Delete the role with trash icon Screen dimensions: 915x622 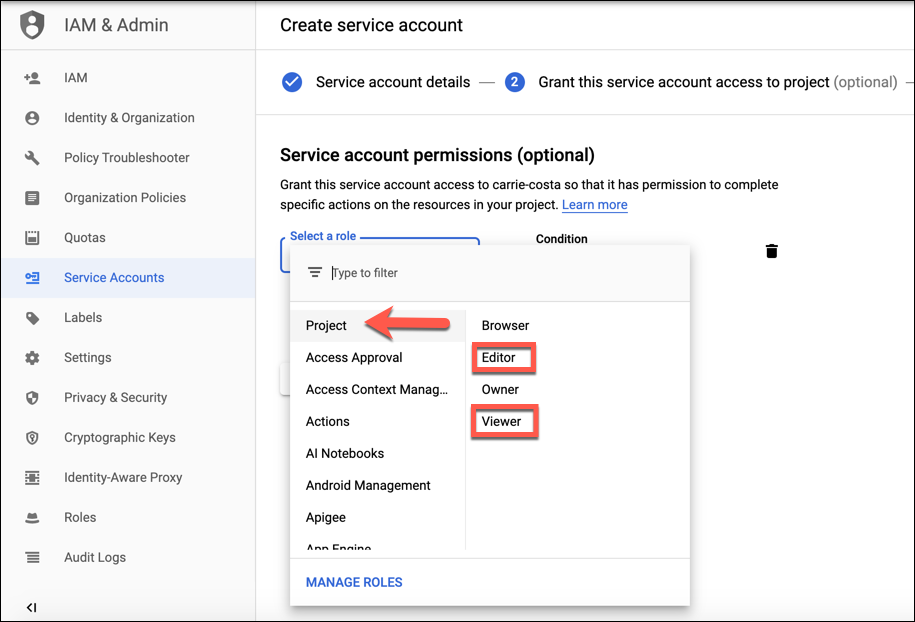[x=771, y=251]
